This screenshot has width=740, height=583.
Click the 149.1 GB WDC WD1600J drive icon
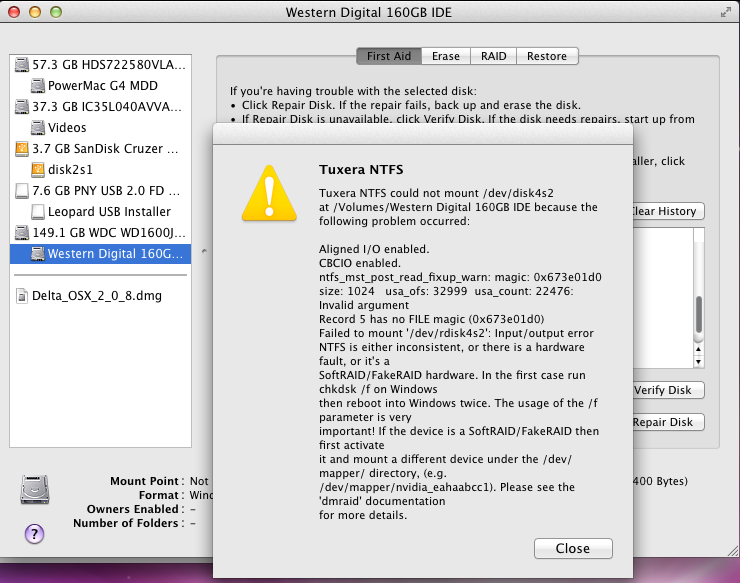(x=22, y=233)
